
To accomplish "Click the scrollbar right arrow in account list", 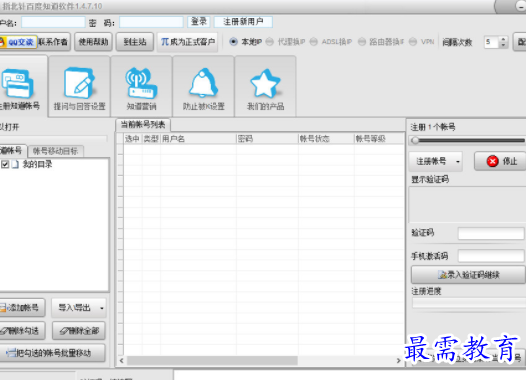I will click(399, 361).
